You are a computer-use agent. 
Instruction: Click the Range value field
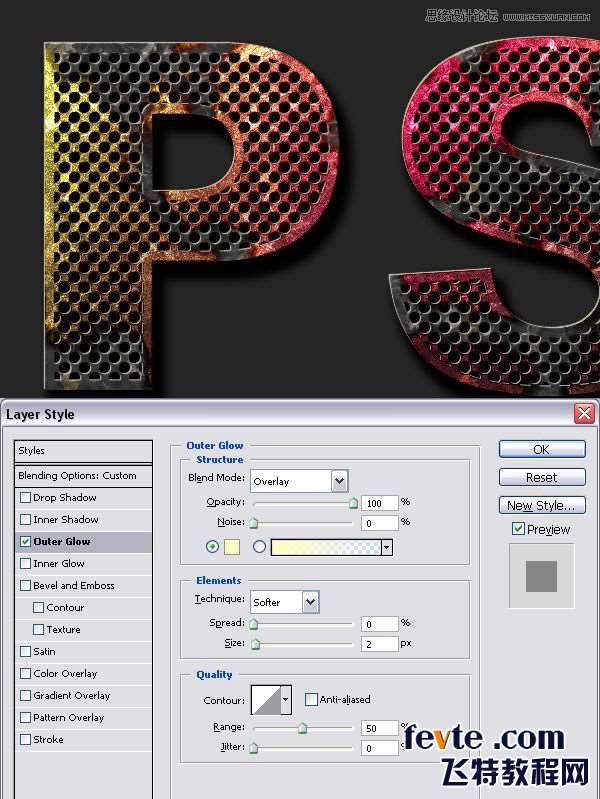(380, 728)
